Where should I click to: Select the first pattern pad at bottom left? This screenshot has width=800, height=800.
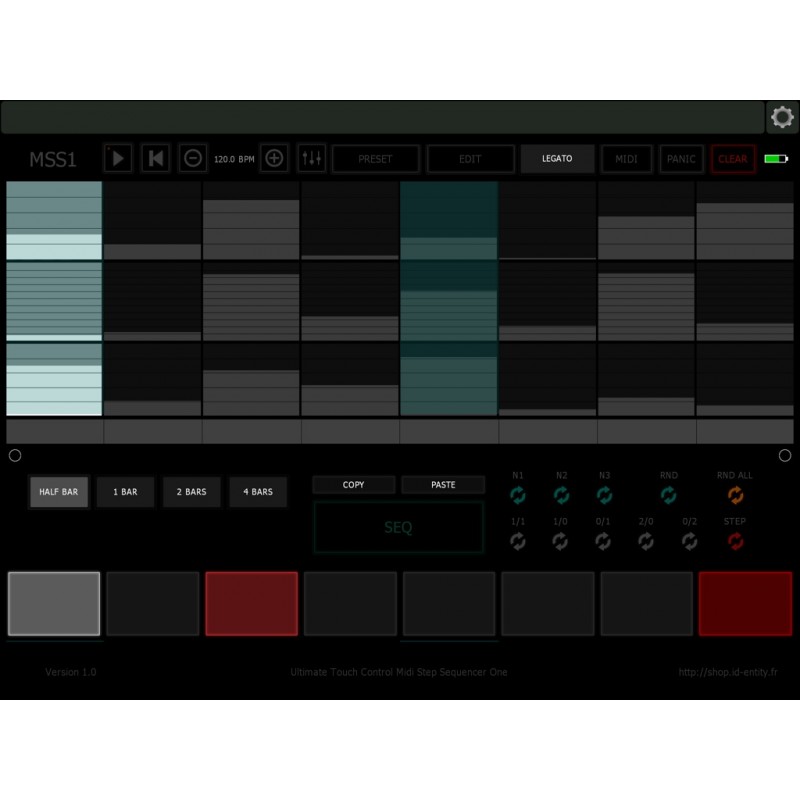tap(54, 604)
